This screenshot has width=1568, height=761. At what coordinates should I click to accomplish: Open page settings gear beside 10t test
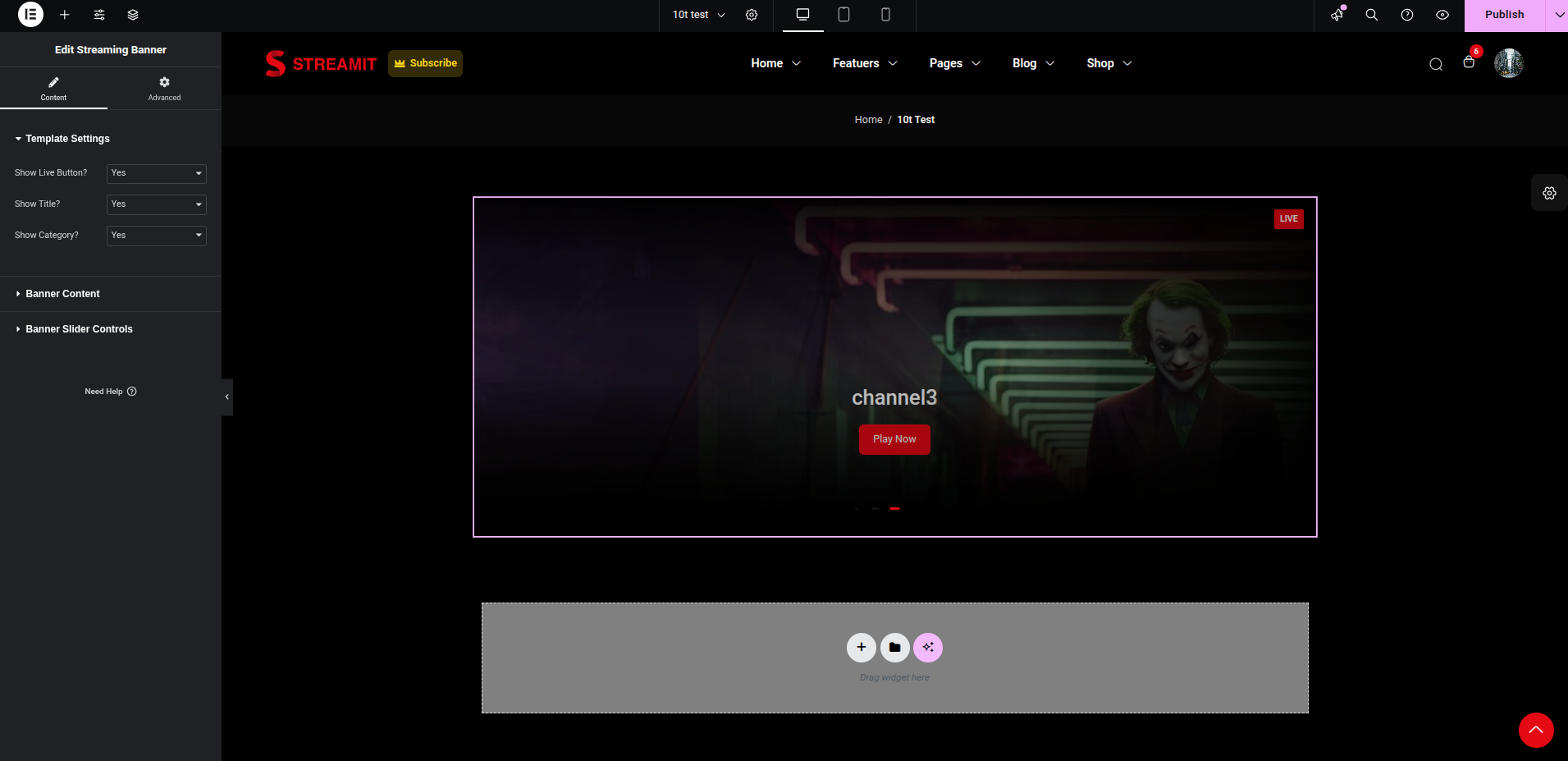click(x=752, y=15)
